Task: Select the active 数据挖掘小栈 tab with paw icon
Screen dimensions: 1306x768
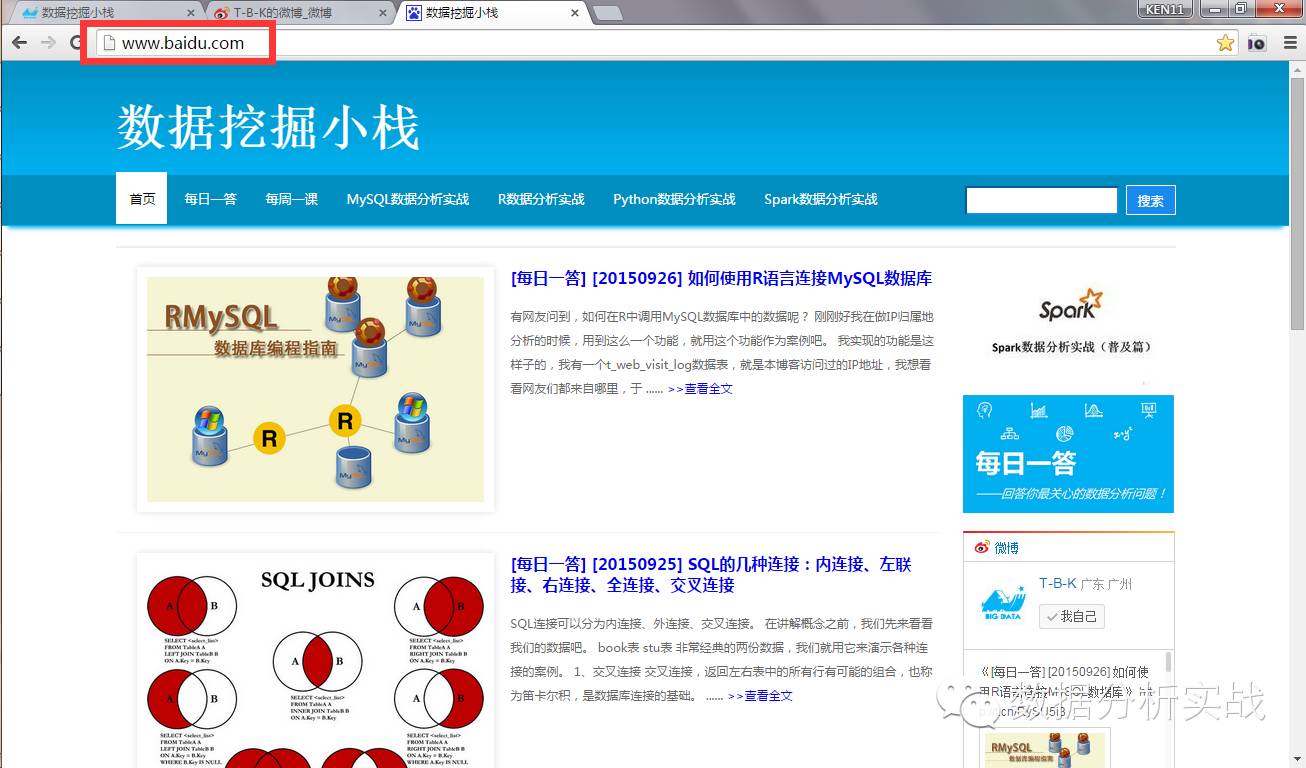Action: (x=490, y=13)
